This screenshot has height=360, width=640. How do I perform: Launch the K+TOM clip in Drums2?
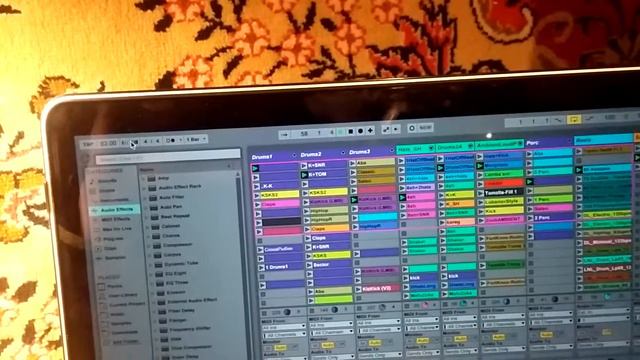304,175
